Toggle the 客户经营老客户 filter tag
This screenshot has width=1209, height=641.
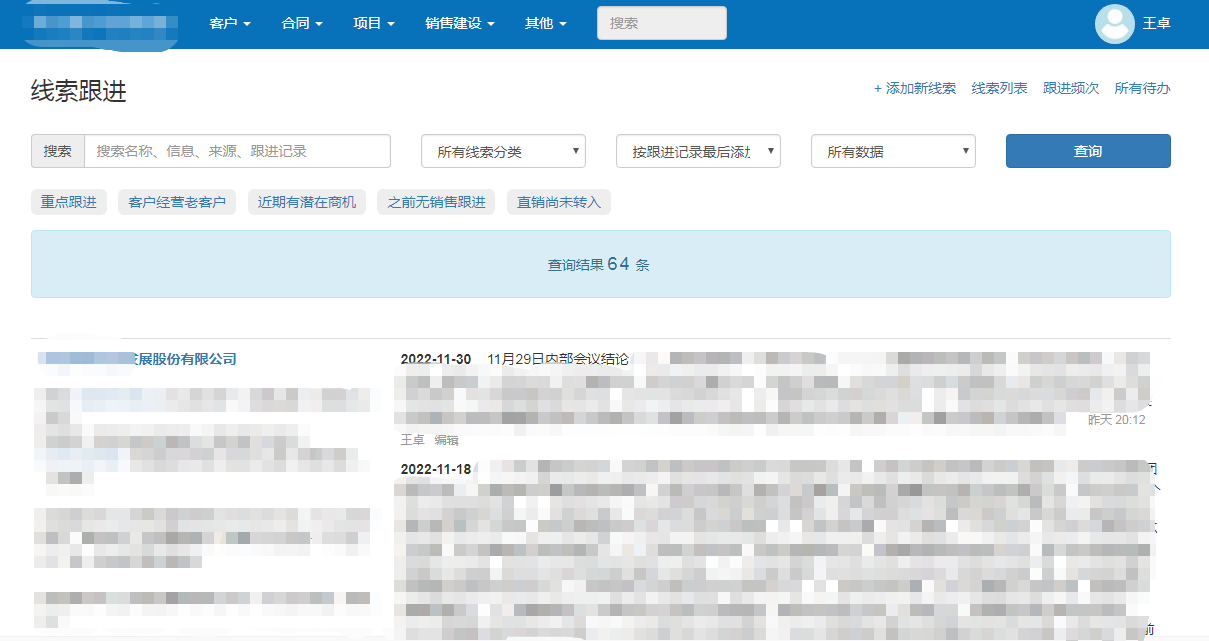point(177,202)
